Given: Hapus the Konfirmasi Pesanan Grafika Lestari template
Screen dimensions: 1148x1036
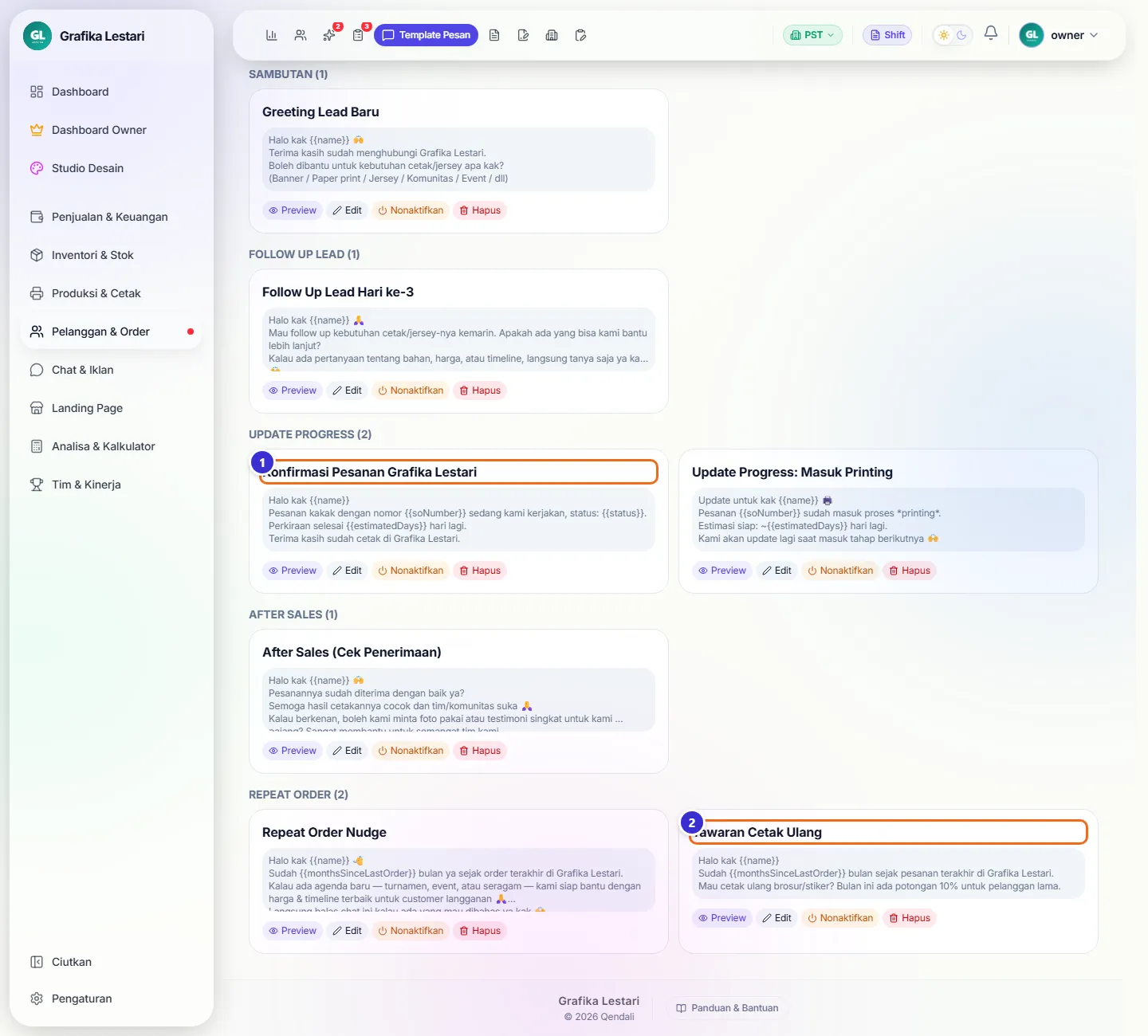Looking at the screenshot, I should pos(480,571).
